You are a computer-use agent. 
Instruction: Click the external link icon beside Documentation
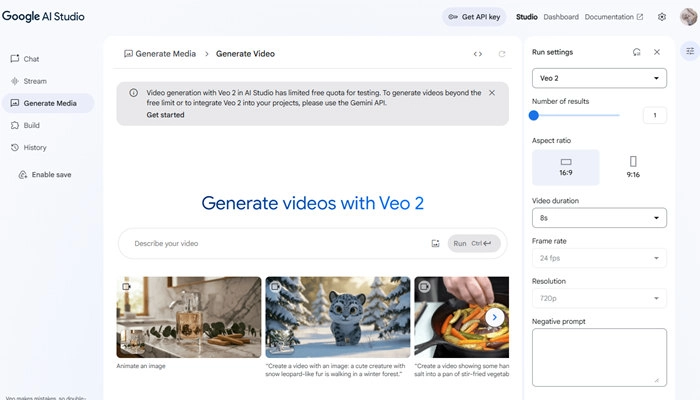[x=640, y=17]
